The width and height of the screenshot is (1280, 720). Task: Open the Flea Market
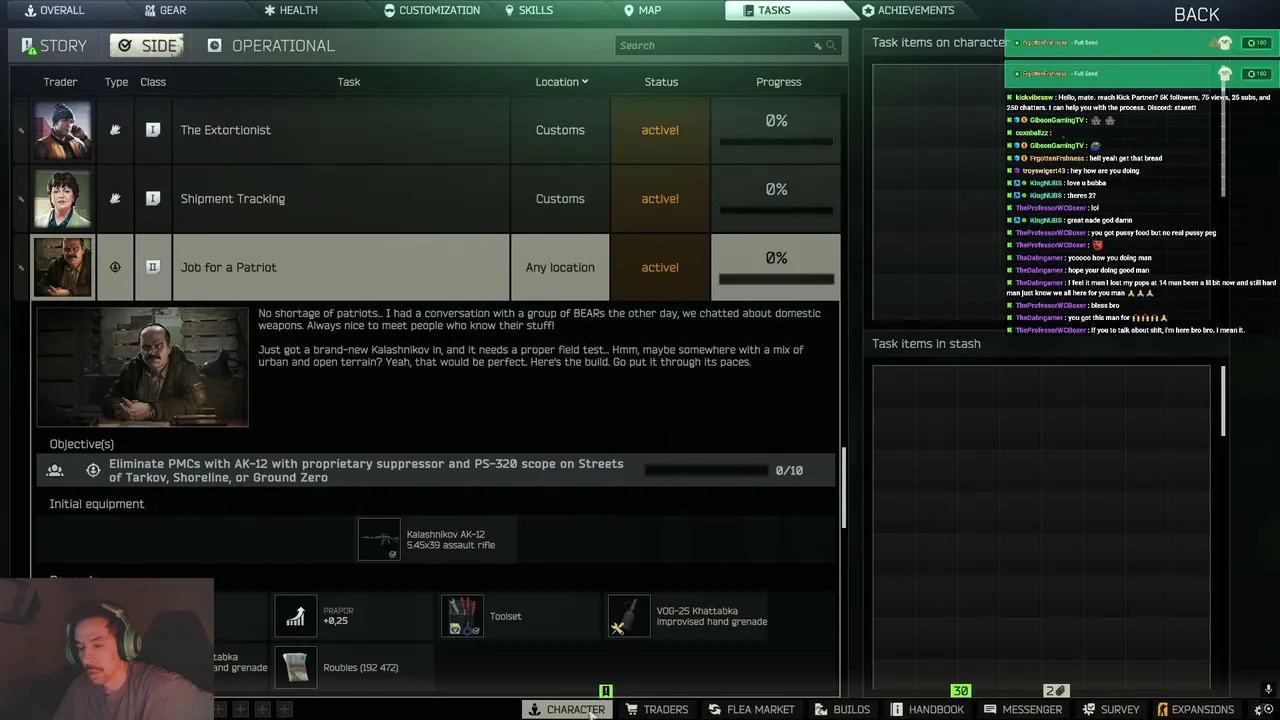(x=751, y=710)
